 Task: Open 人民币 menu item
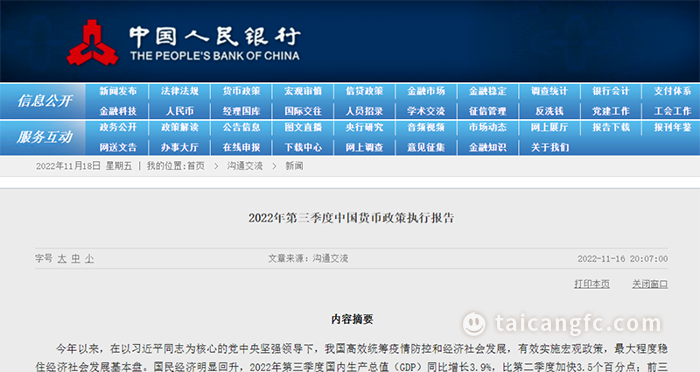click(179, 111)
